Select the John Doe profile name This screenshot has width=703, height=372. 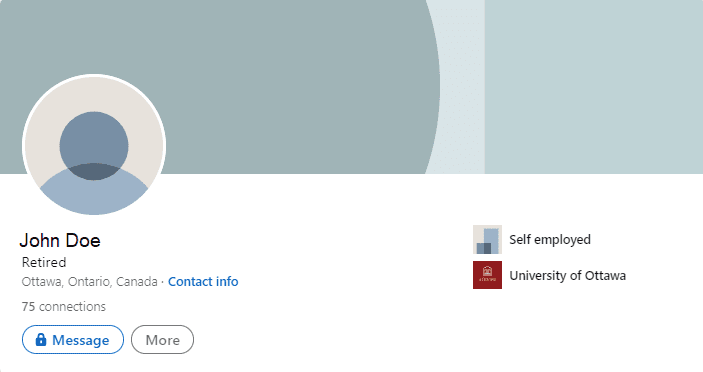60,241
